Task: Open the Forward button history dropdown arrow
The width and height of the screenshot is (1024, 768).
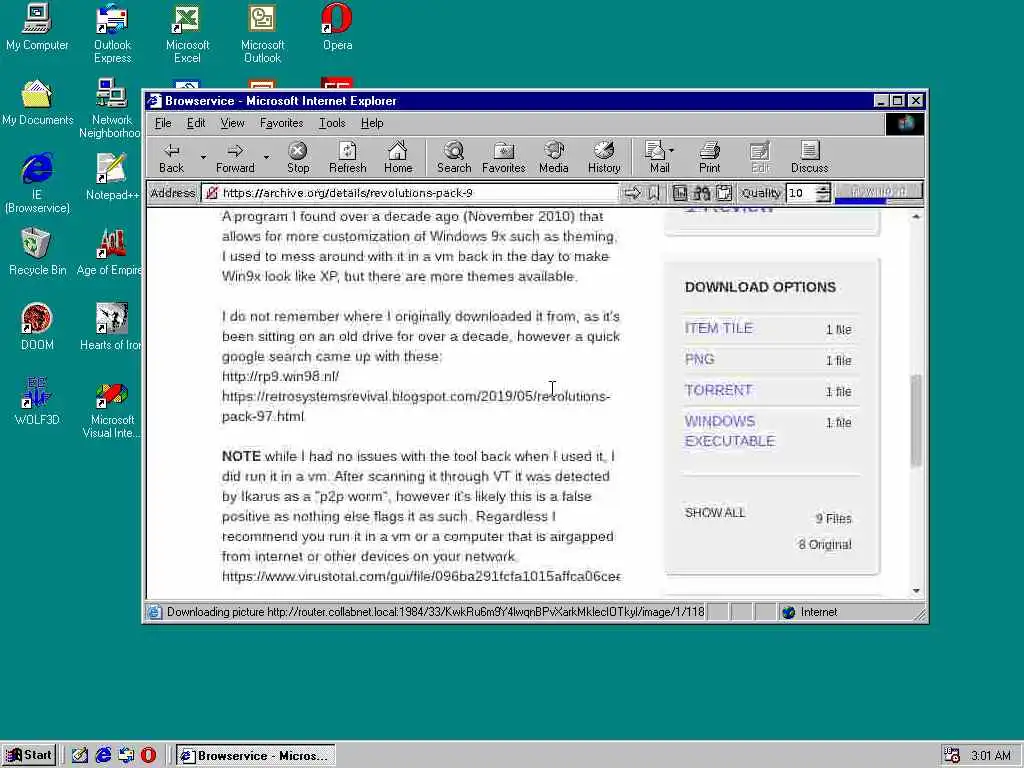Action: point(266,157)
